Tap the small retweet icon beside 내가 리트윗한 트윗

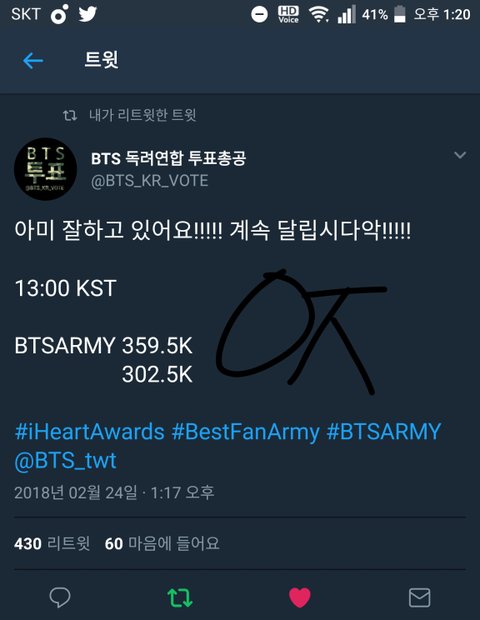70,115
